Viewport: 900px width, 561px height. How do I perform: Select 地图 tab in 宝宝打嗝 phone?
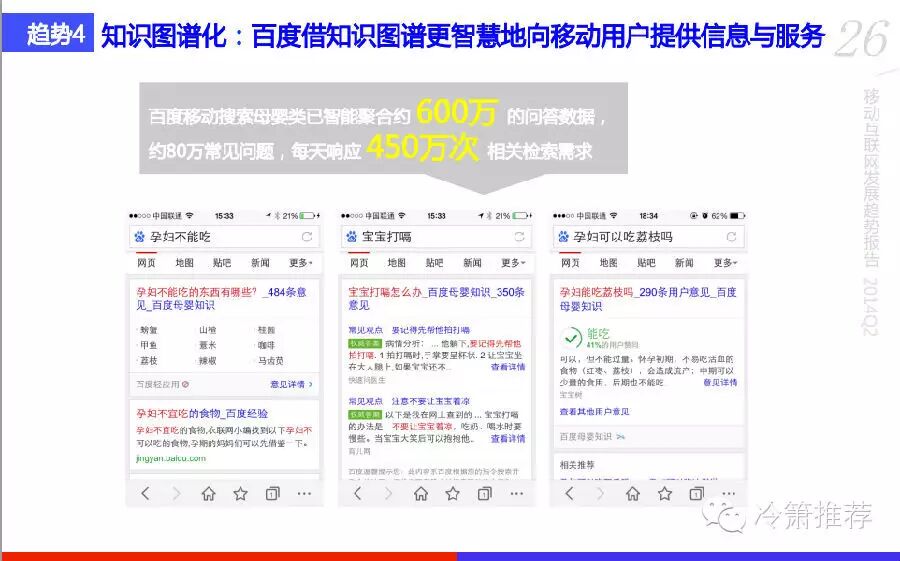coord(397,263)
